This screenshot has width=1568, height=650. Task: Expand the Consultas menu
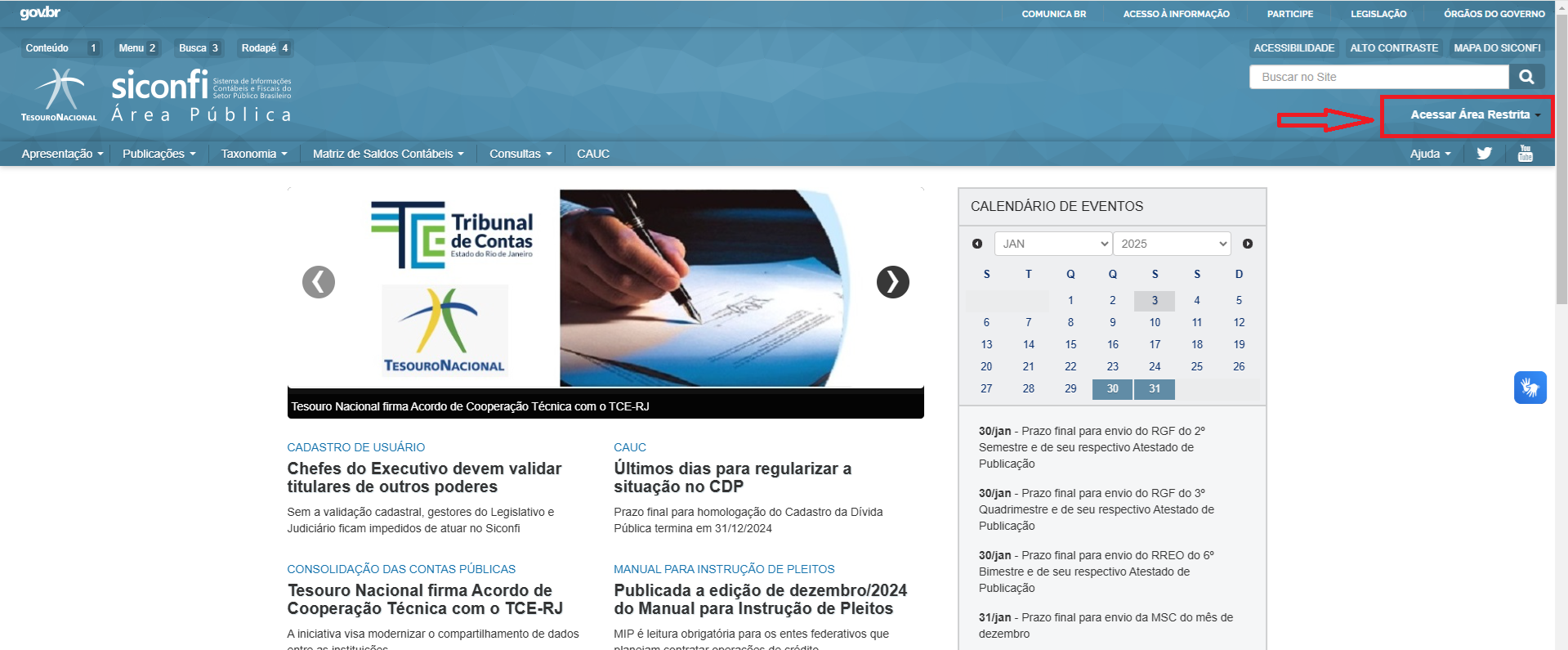(x=520, y=154)
